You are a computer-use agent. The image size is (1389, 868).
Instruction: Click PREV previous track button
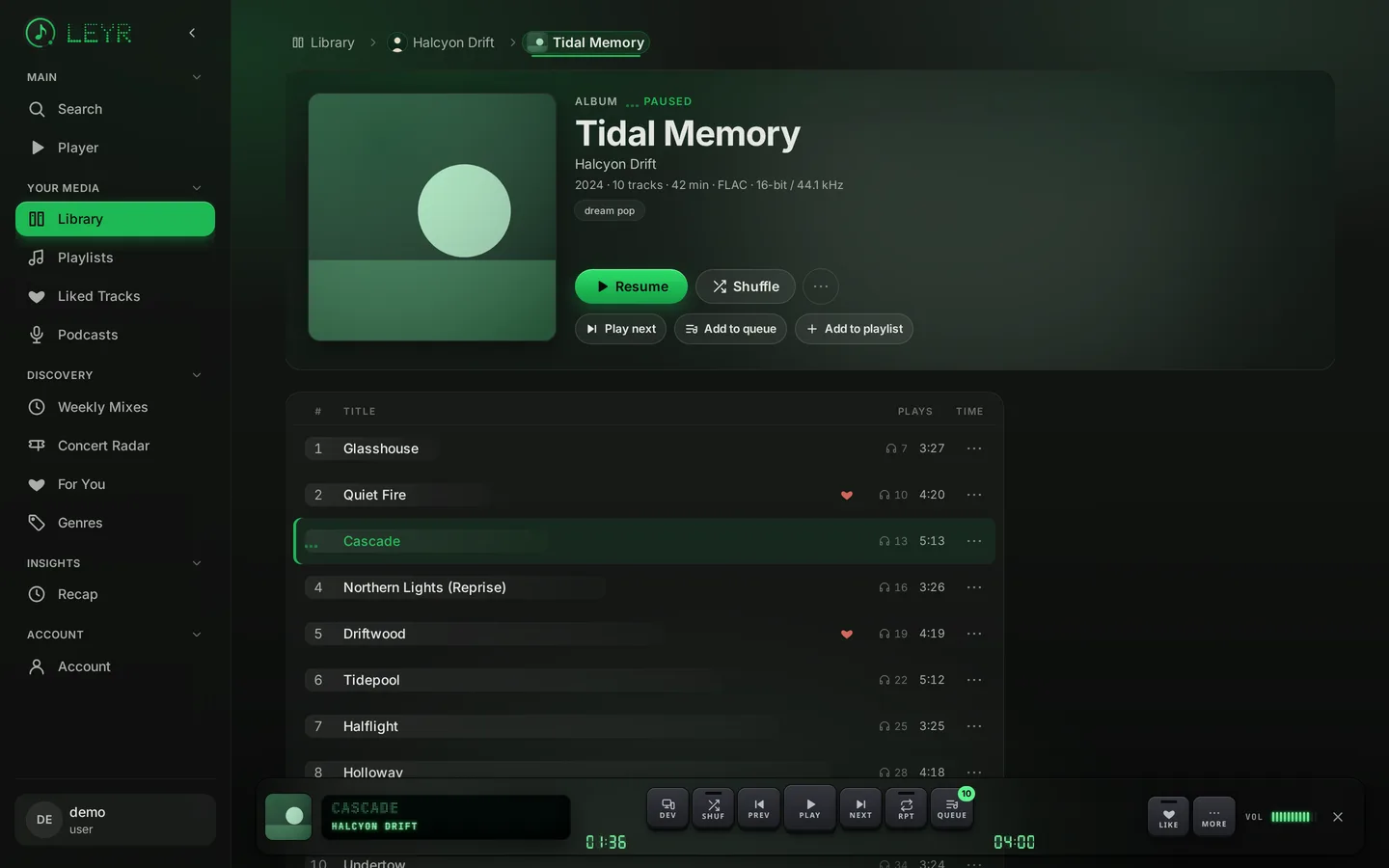coord(759,808)
